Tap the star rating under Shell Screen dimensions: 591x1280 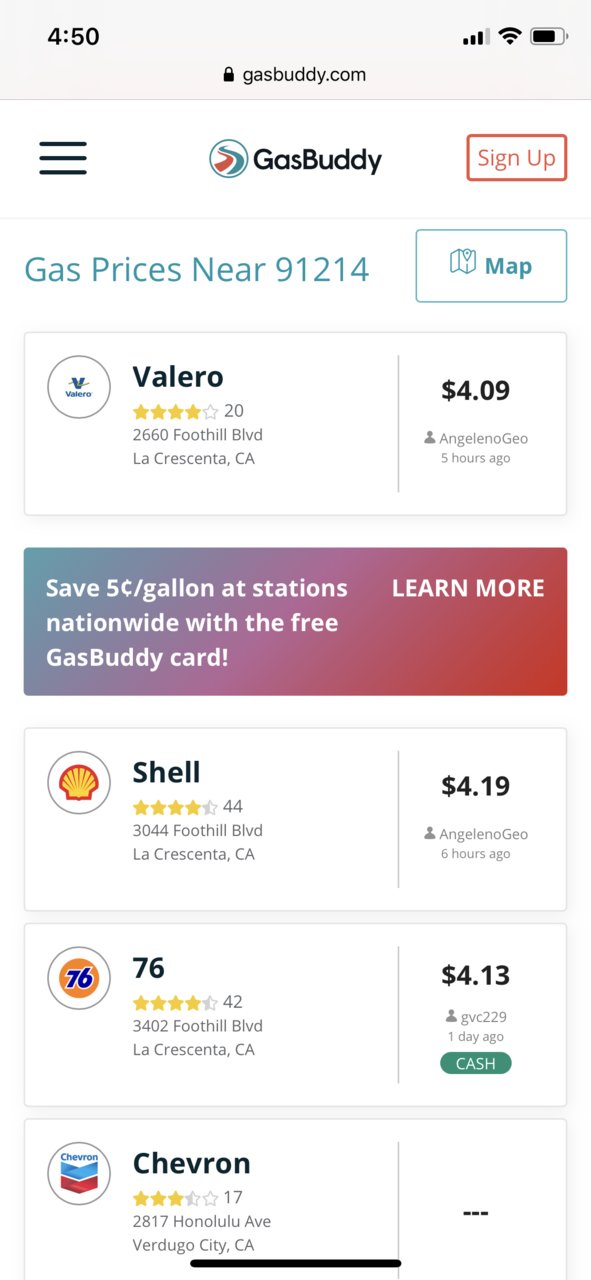pyautogui.click(x=175, y=807)
